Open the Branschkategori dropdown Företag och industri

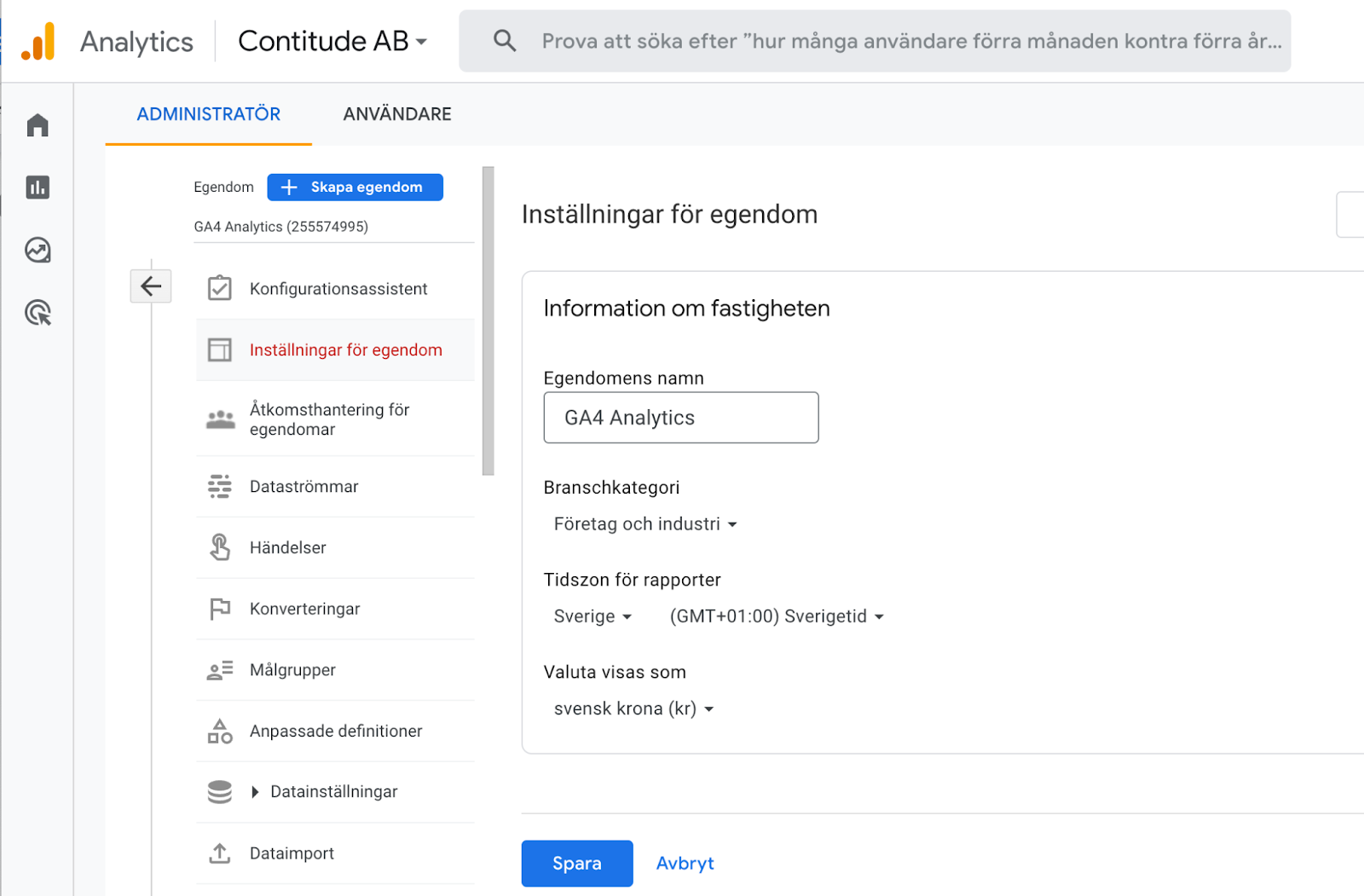pyautogui.click(x=645, y=524)
